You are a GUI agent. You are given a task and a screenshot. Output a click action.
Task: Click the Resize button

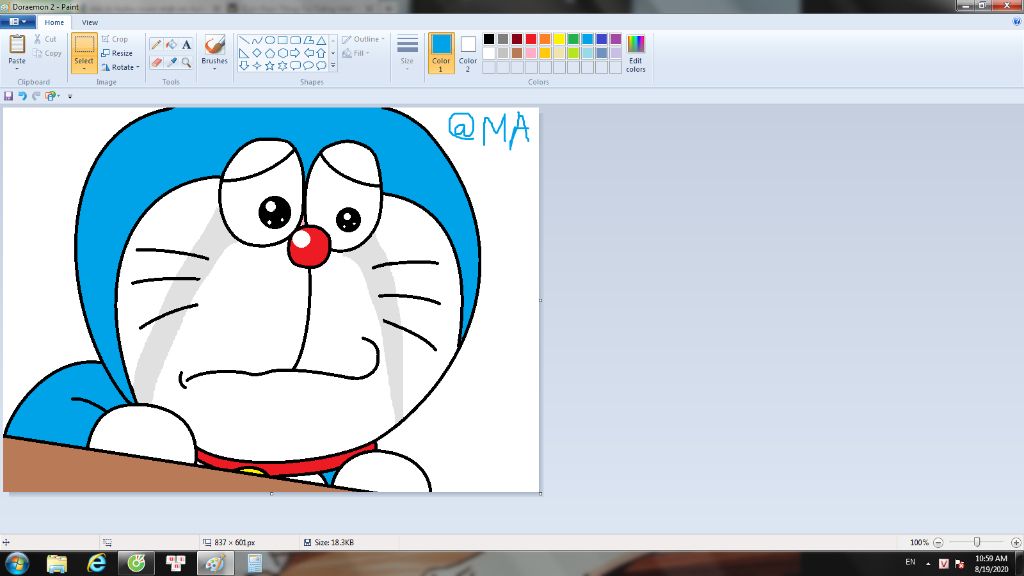117,54
